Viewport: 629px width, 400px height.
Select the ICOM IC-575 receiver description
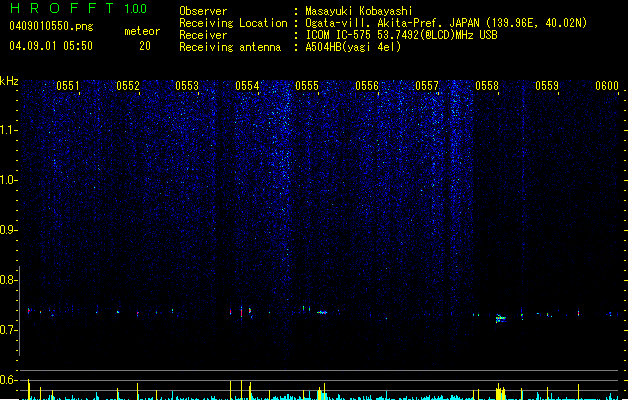[x=401, y=35]
